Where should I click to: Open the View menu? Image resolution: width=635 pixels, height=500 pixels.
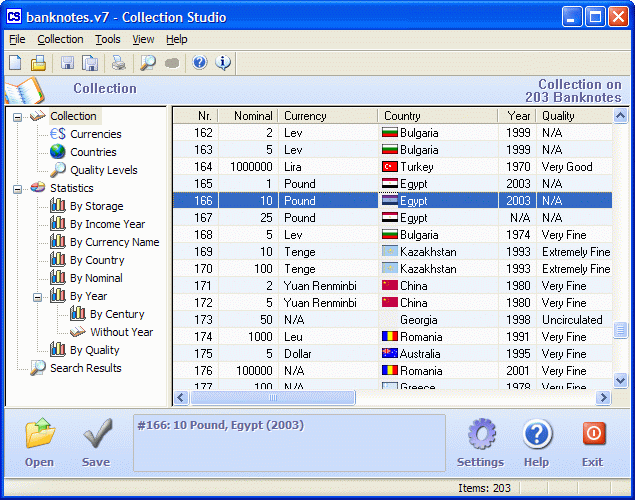[143, 39]
